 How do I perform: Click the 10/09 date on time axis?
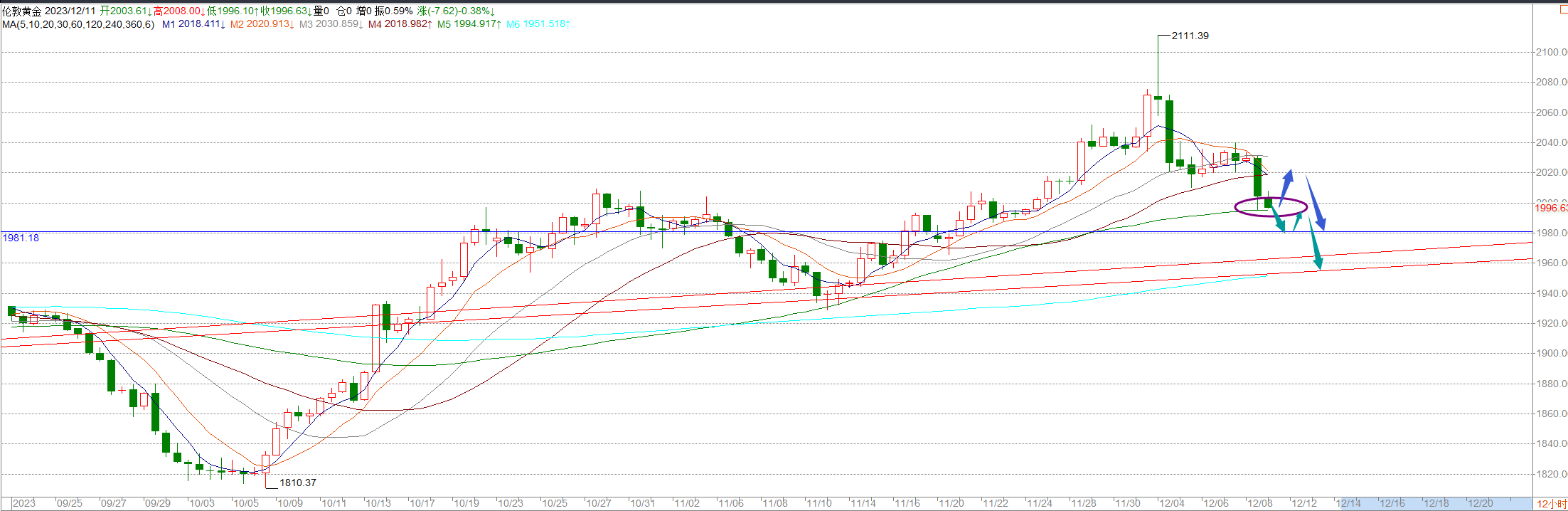click(289, 503)
